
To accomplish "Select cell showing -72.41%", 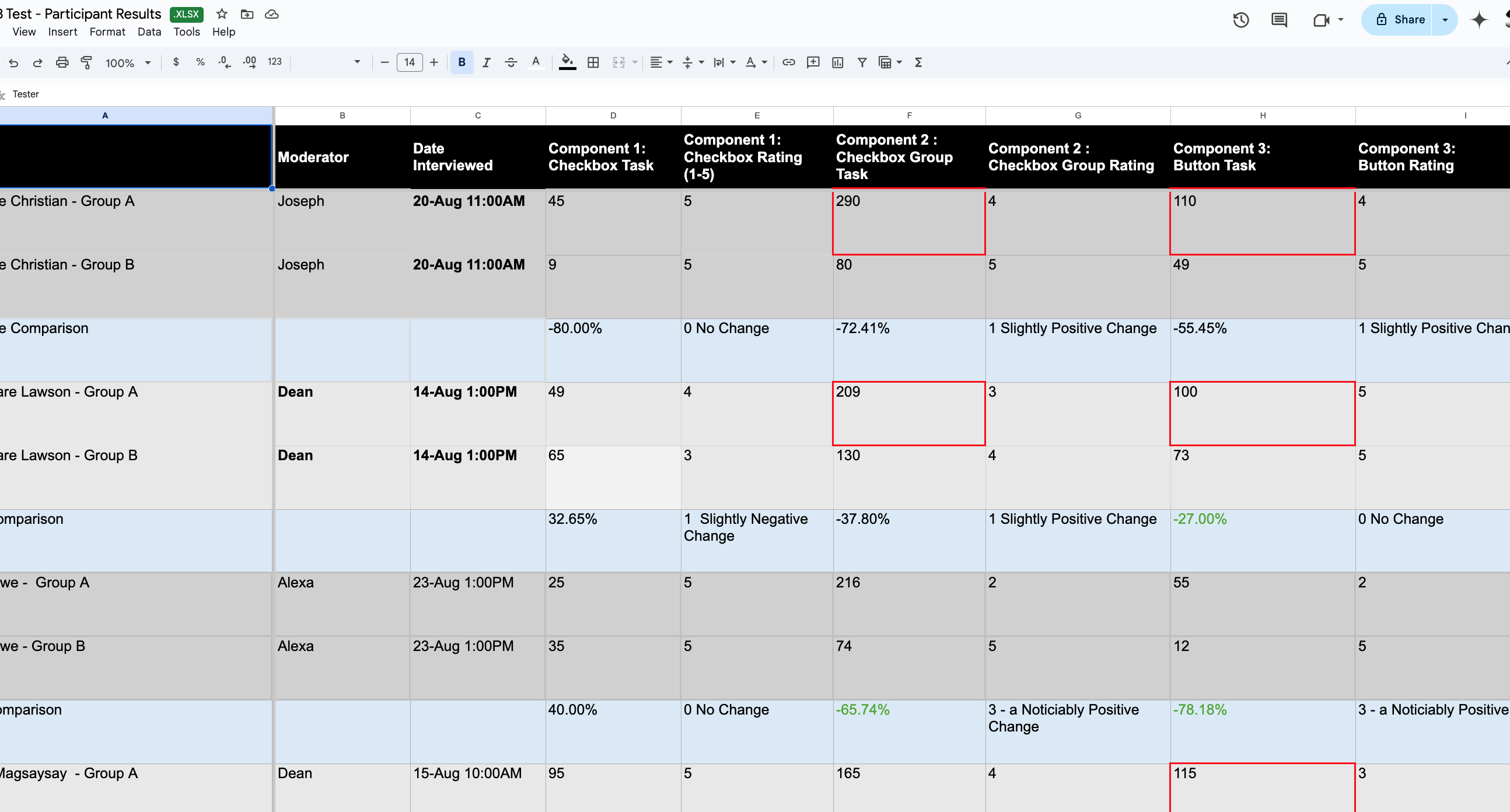I will pos(909,351).
